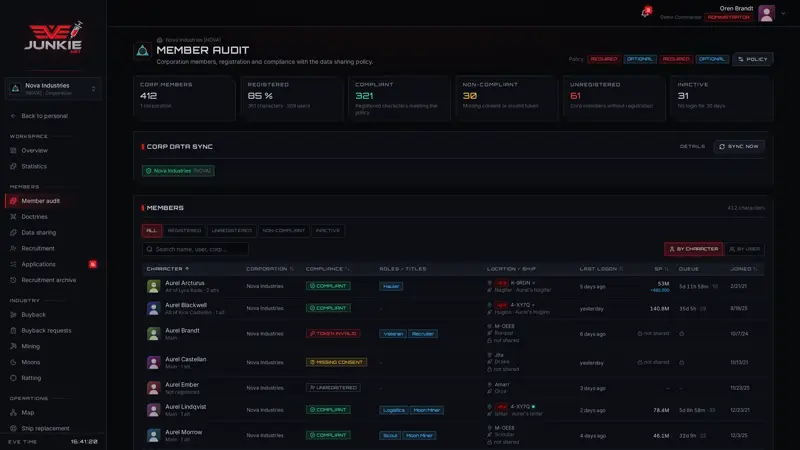
Task: Sort by Character column header
Action: (168, 269)
